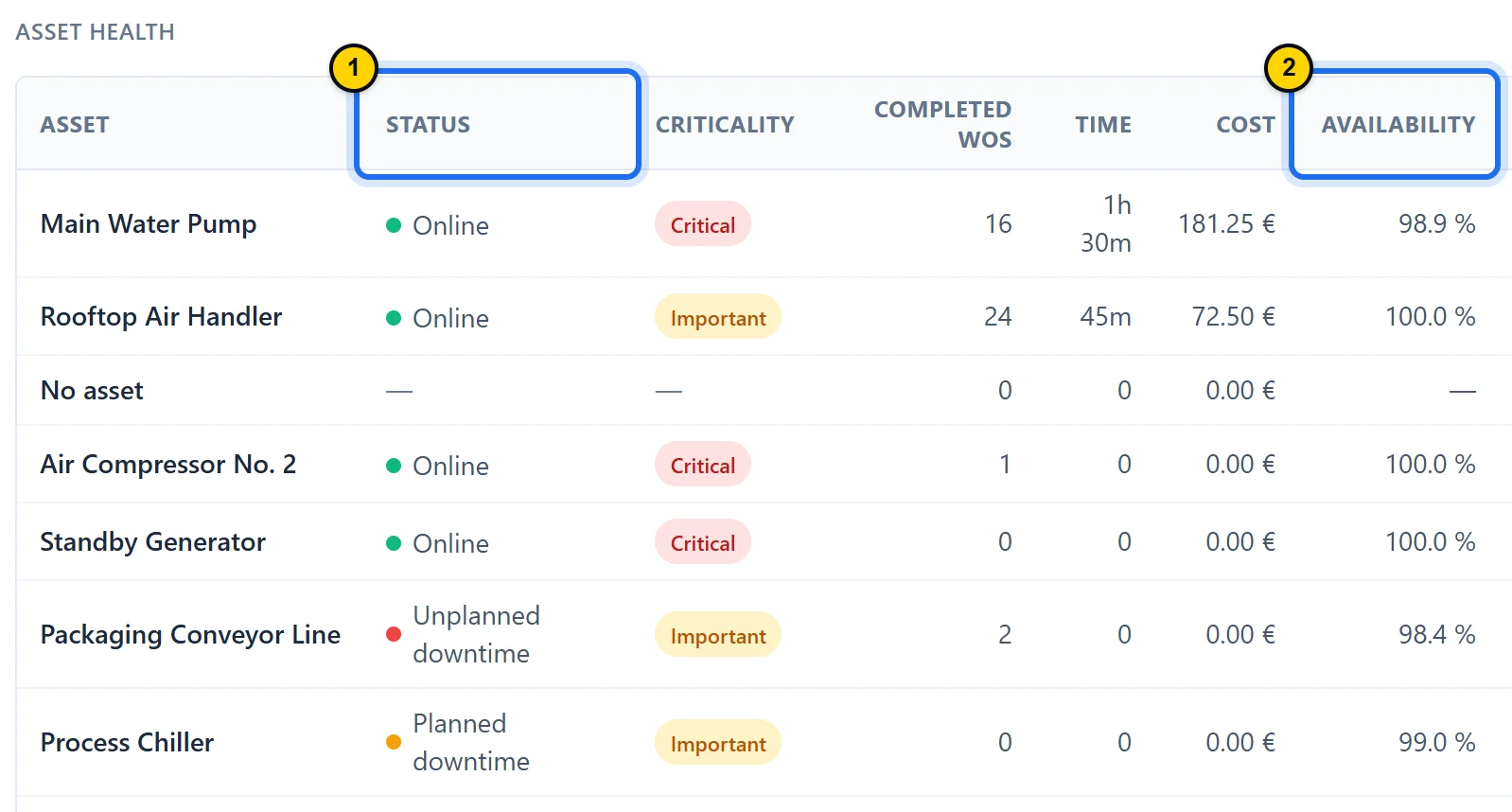Click the Critical badge for Standby Generator

pos(703,542)
